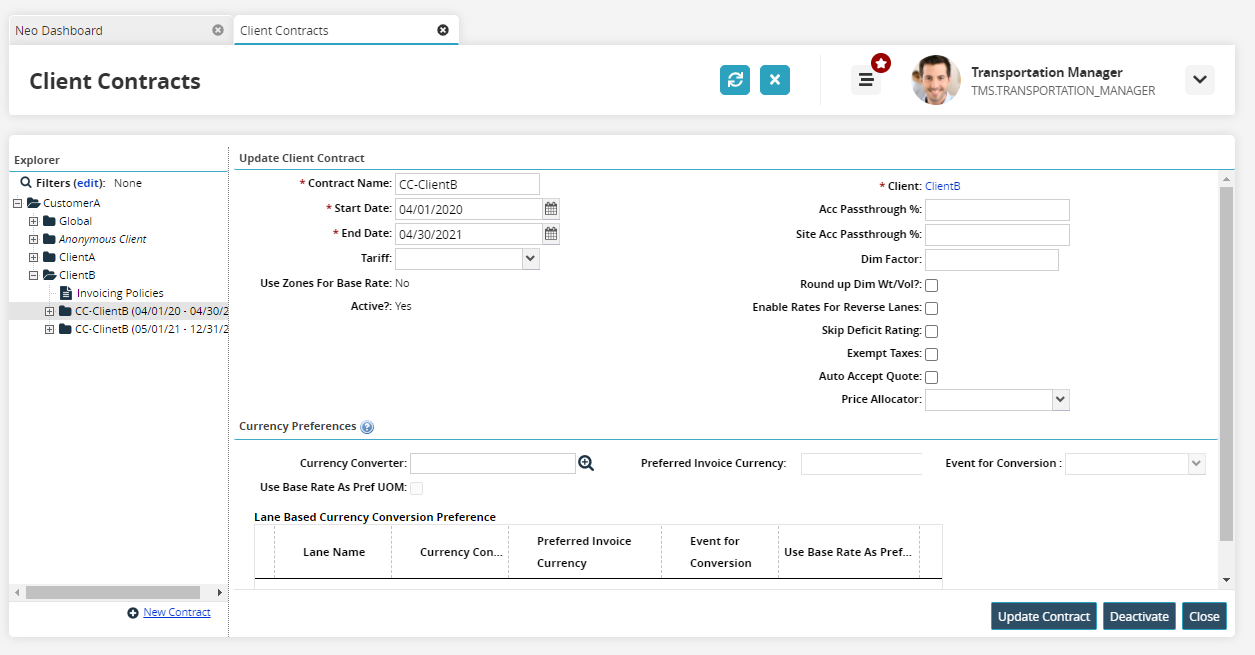Expand the user profile chevron menu
The image size is (1255, 655).
coord(1199,80)
